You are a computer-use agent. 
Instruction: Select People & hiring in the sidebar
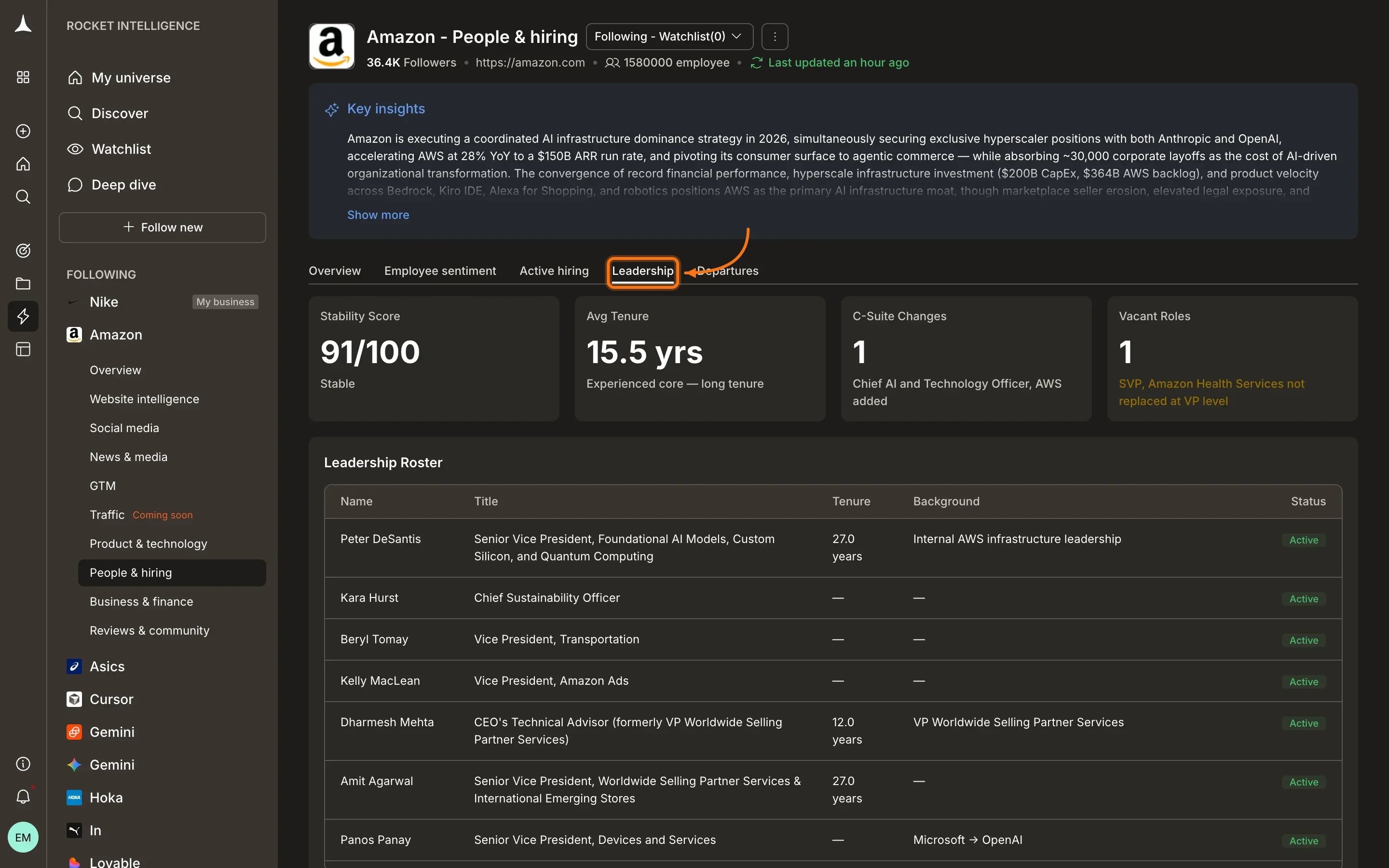[x=172, y=572]
